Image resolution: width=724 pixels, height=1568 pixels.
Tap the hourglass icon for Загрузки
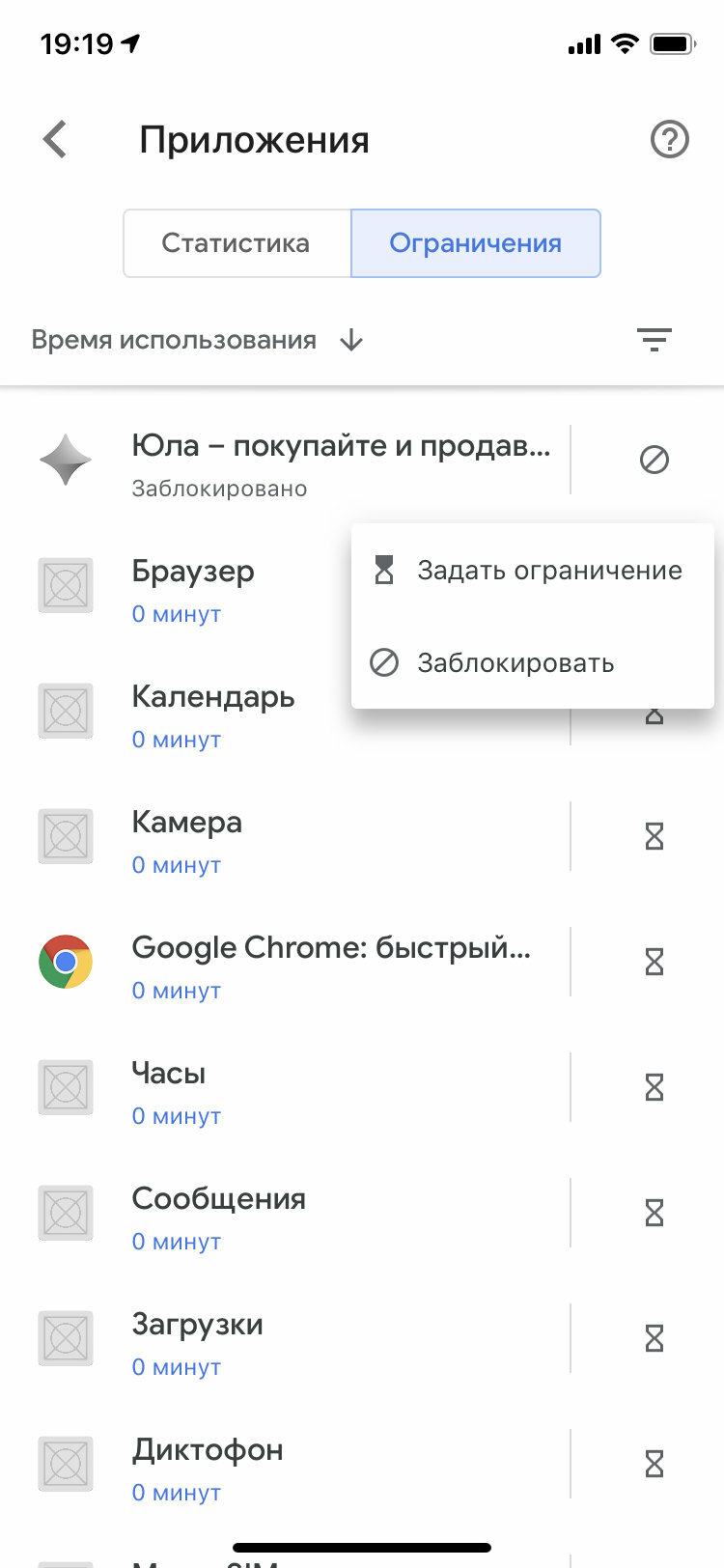click(x=654, y=1338)
